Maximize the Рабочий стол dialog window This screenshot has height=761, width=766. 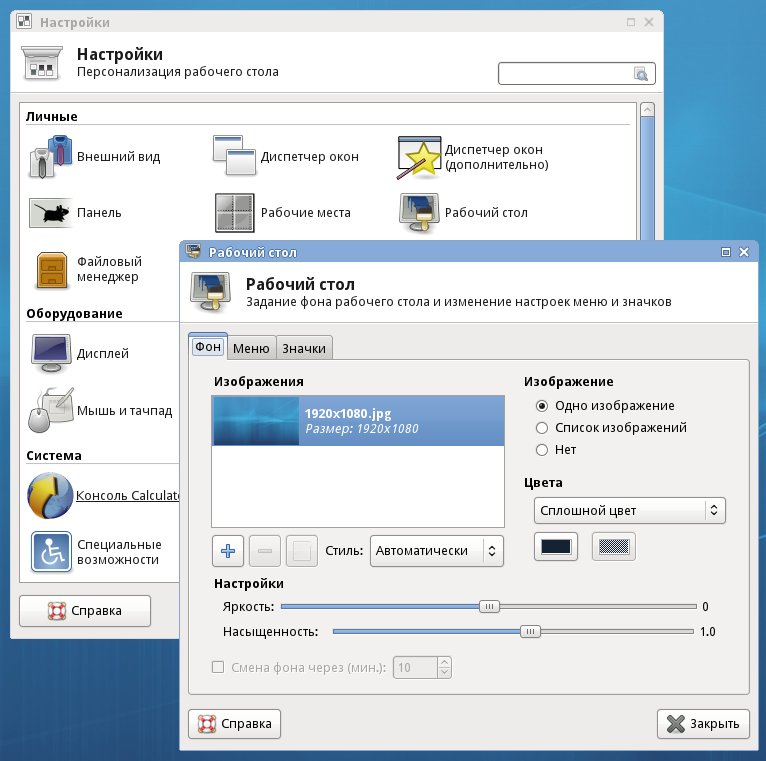click(726, 252)
